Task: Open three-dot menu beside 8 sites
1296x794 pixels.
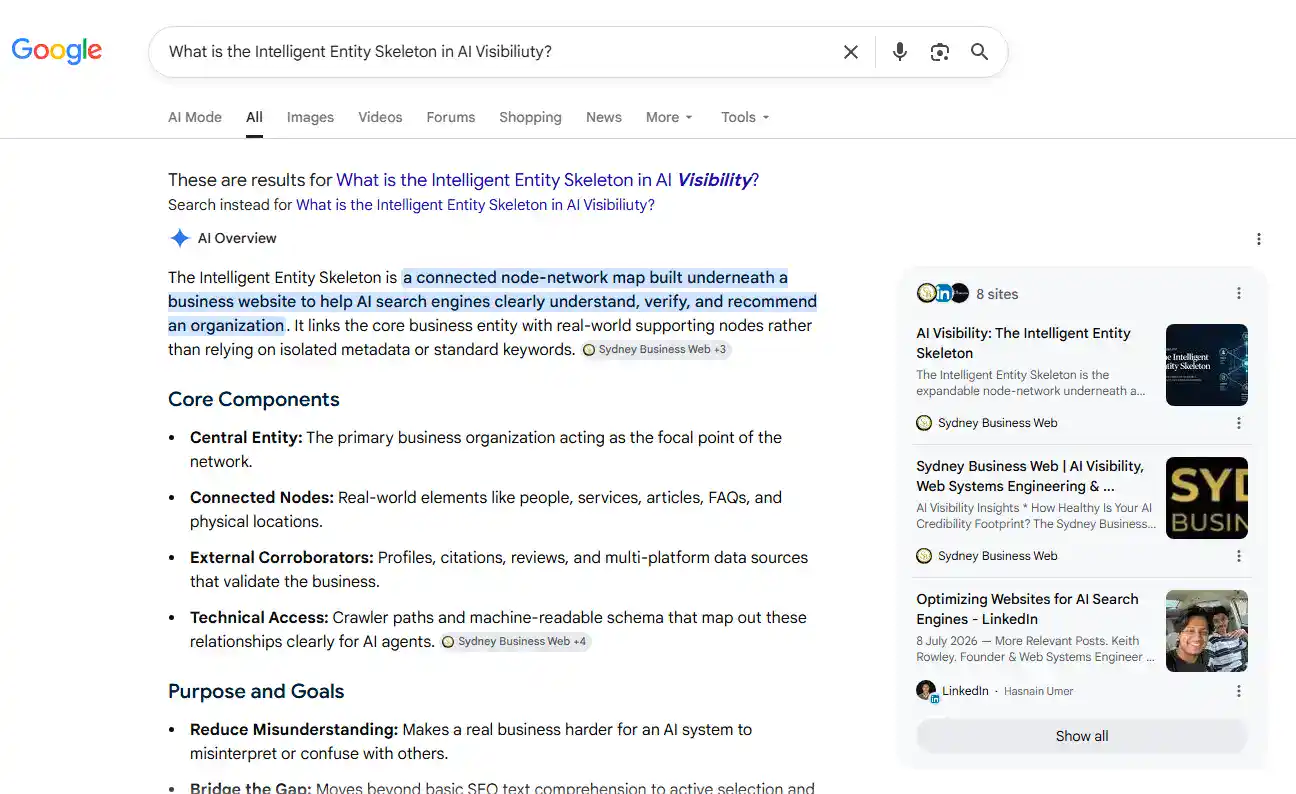Action: click(1239, 293)
